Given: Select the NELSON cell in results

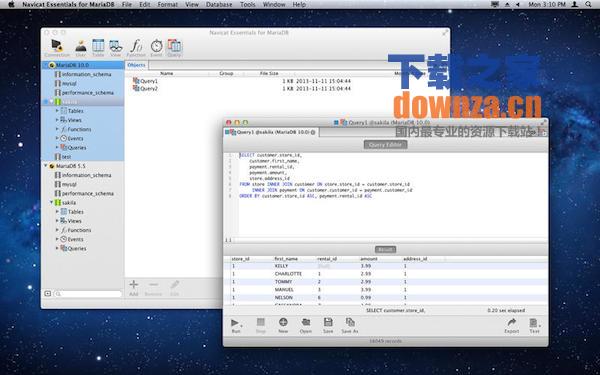Looking at the screenshot, I should (284, 298).
